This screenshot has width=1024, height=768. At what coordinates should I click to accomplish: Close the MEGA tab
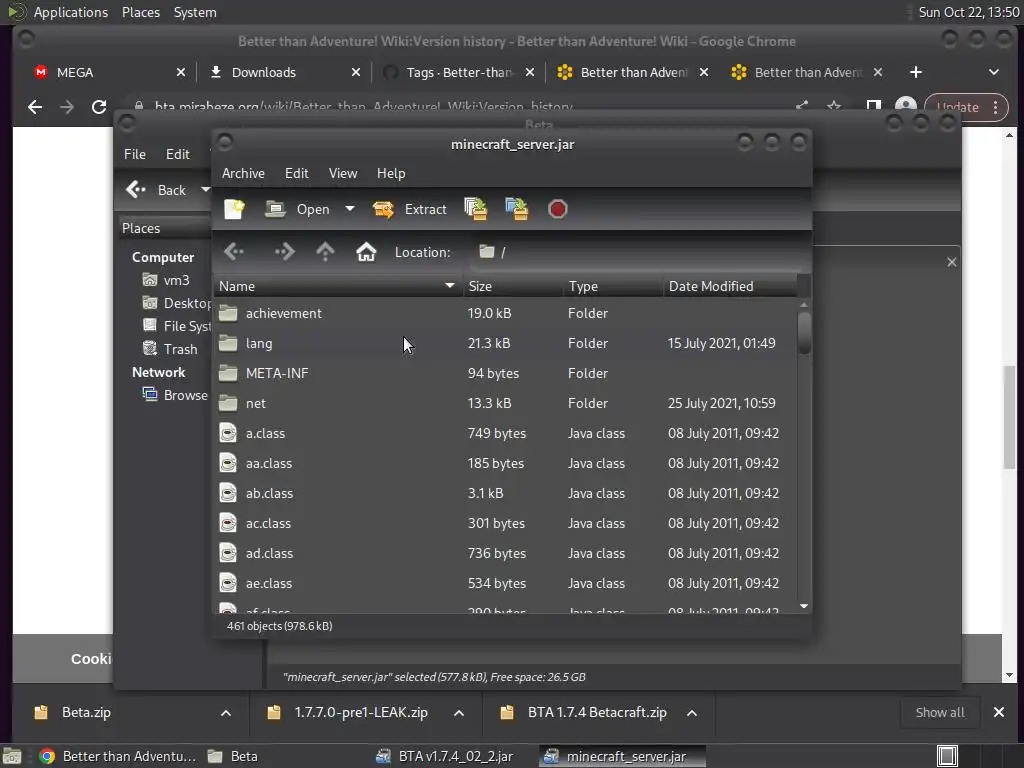[181, 72]
